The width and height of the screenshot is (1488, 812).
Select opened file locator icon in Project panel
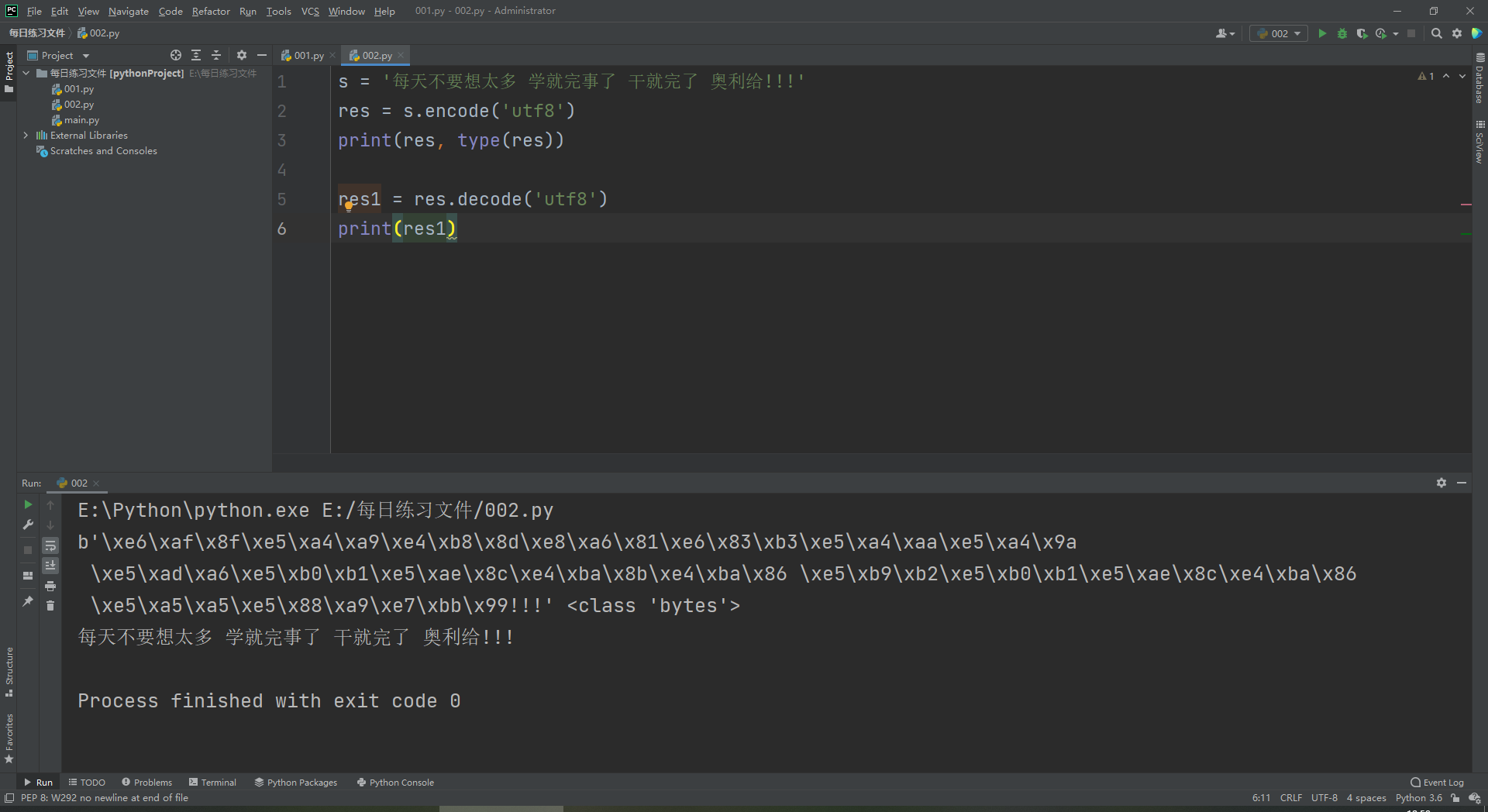tap(176, 55)
